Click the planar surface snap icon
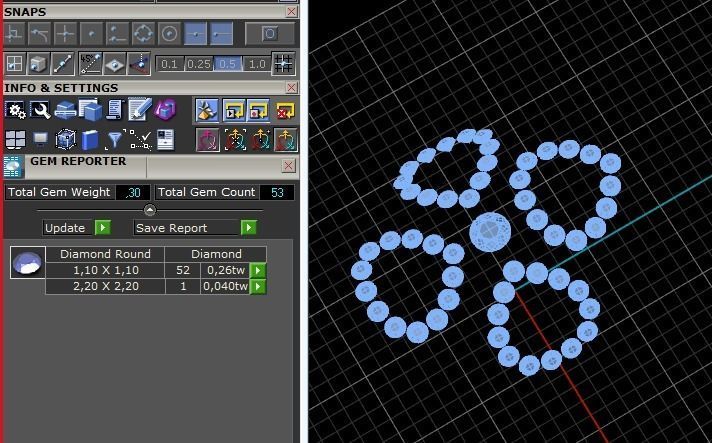712x443 pixels. (x=114, y=64)
